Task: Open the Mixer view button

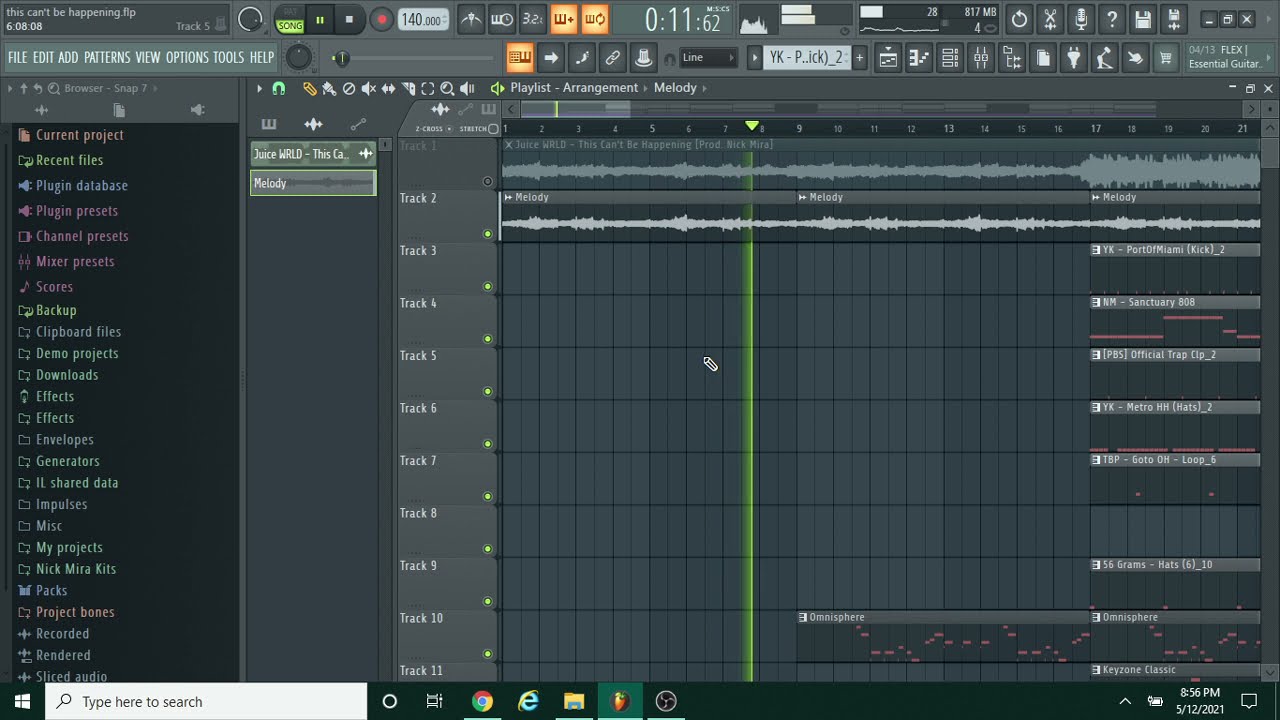Action: (981, 58)
